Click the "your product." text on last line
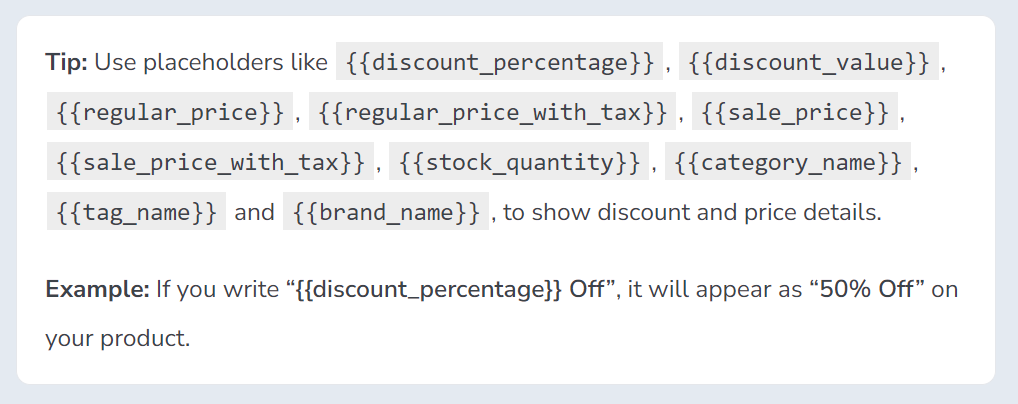The width and height of the screenshot is (1018, 404). [x=117, y=339]
